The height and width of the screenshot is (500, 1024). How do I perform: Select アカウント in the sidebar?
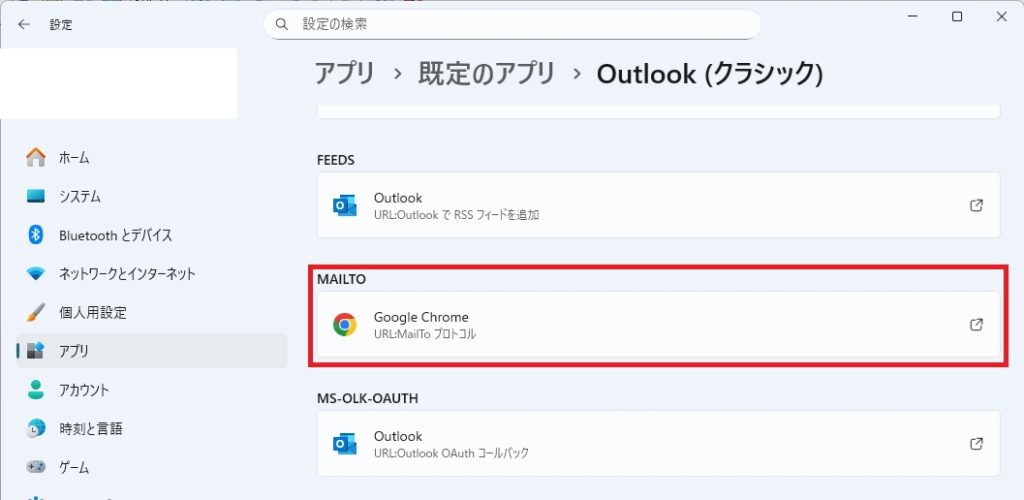84,390
